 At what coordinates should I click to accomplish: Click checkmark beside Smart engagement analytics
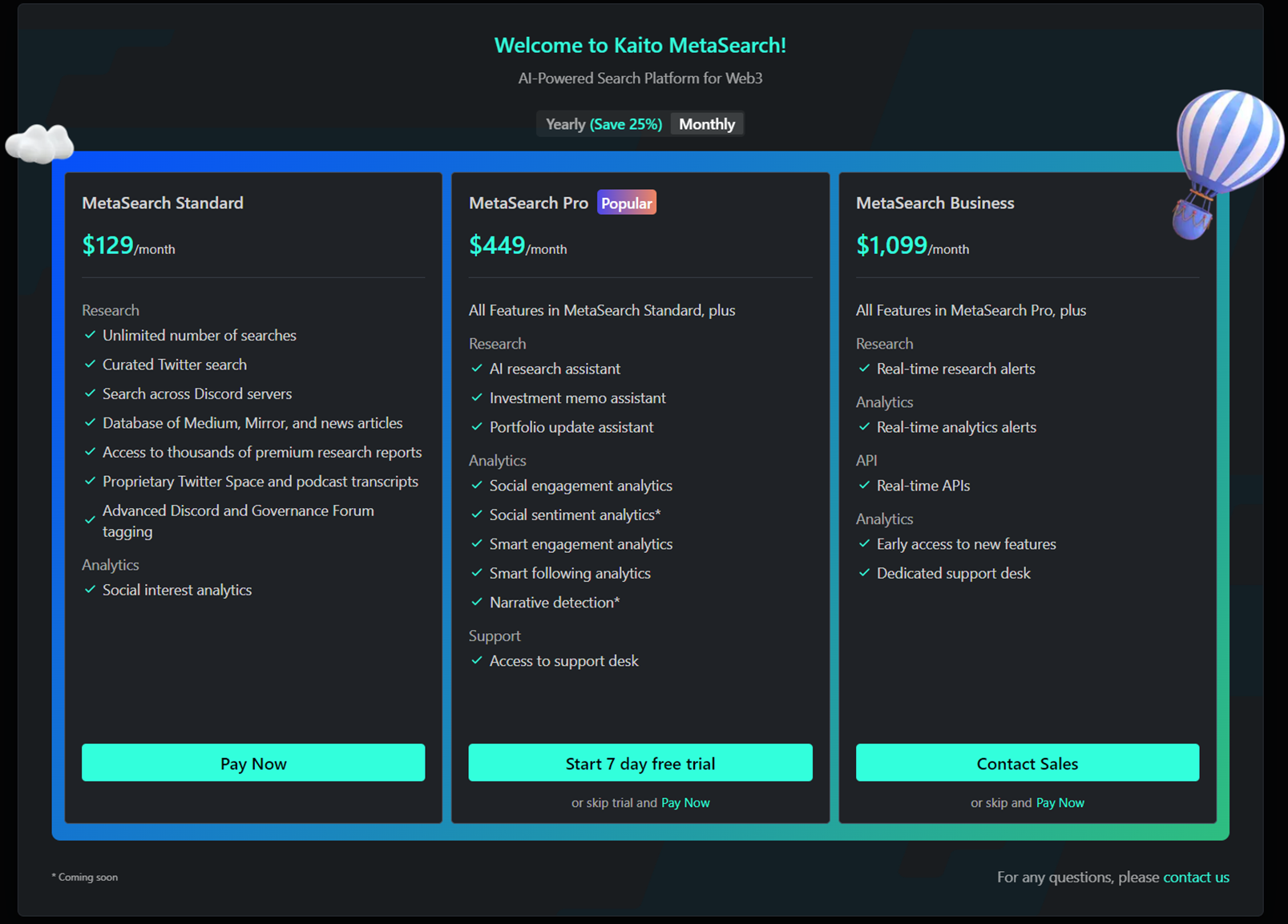(477, 544)
